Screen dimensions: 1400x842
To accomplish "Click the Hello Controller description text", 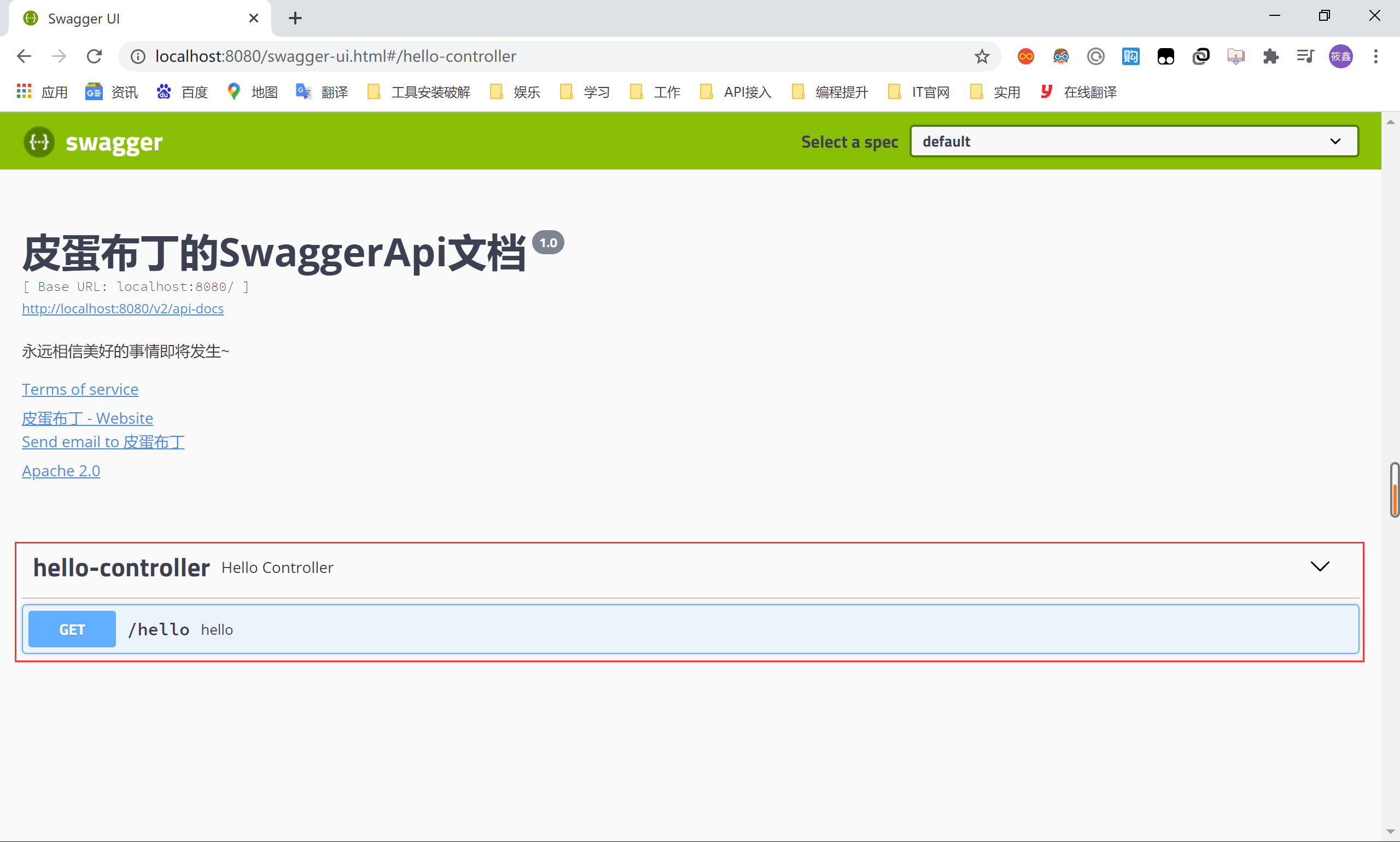I will pos(277,568).
